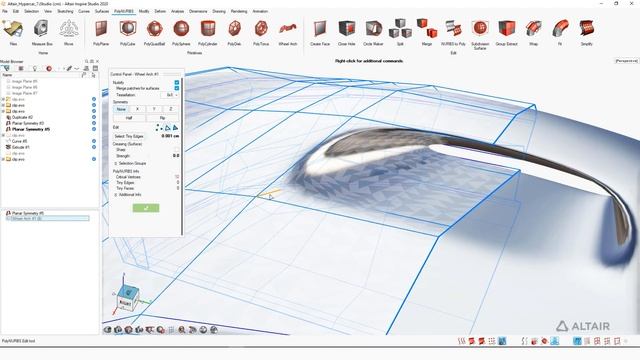
Task: Add a PolyTorus primitive
Action: (x=261, y=33)
